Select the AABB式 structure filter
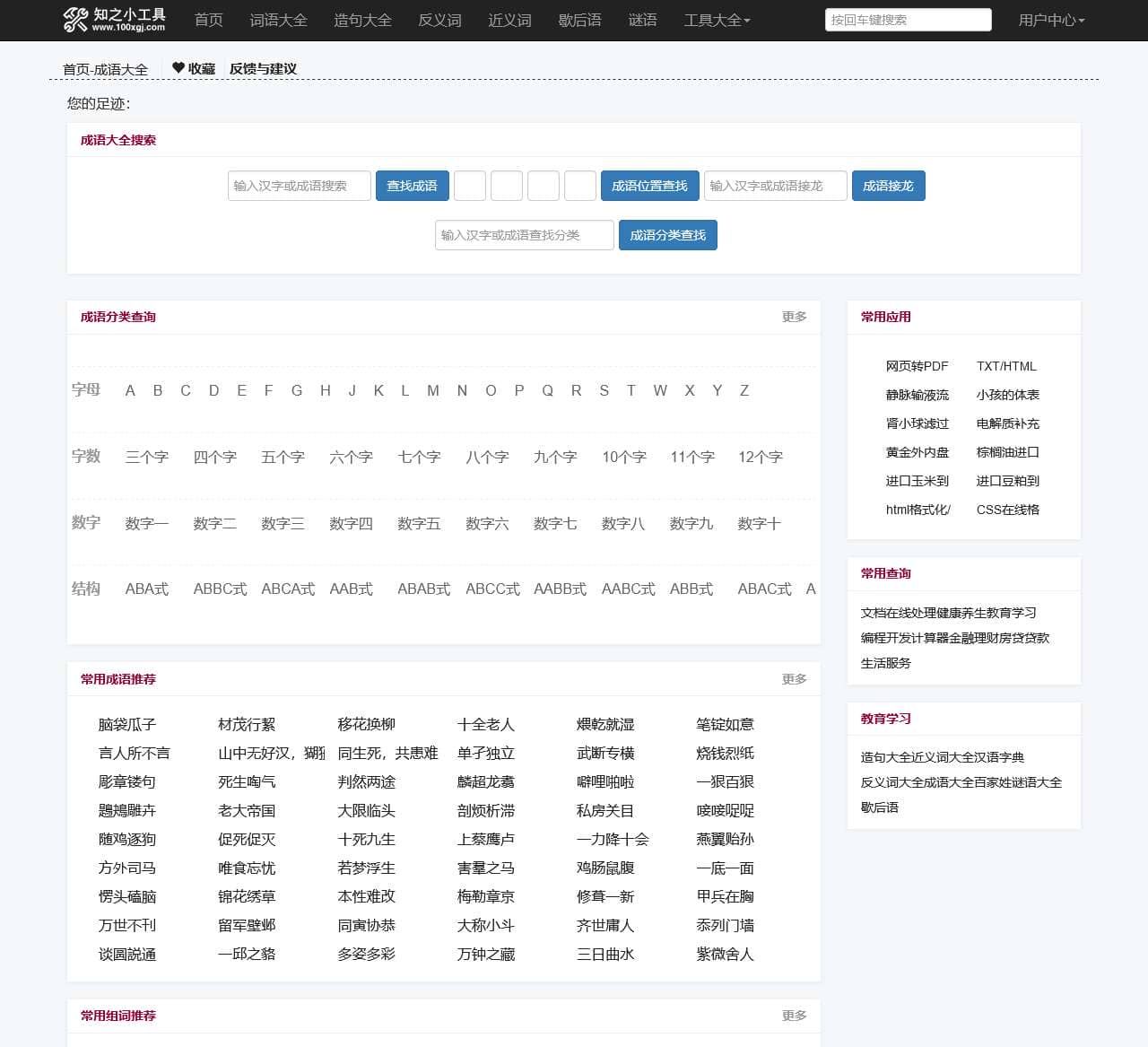 pyautogui.click(x=560, y=589)
